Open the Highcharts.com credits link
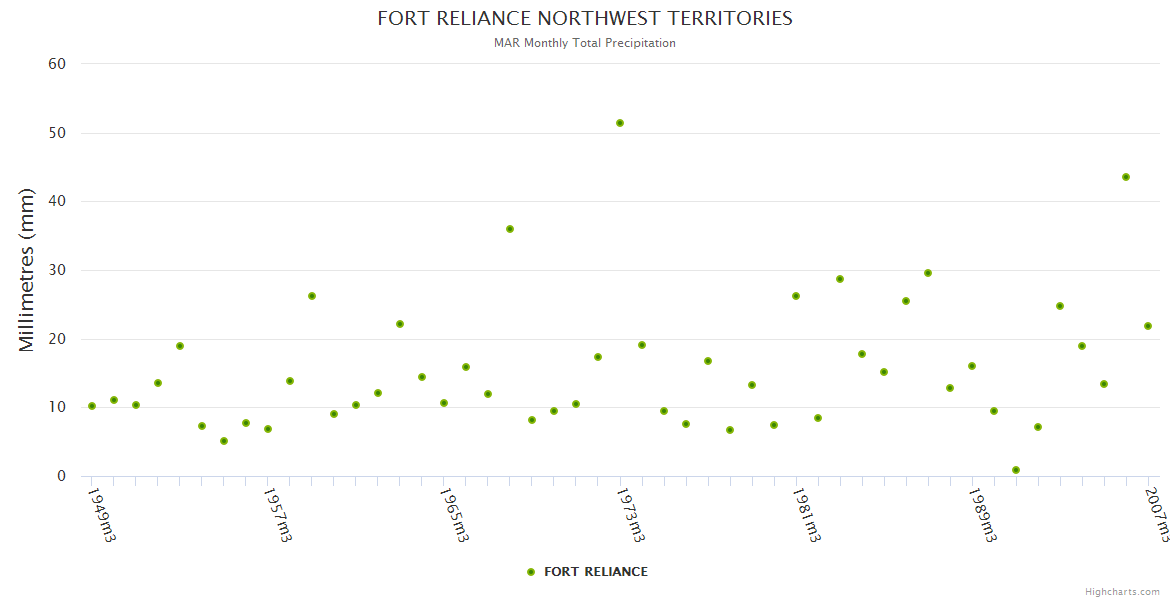Screen dimensions: 1170x600 click(1122, 592)
